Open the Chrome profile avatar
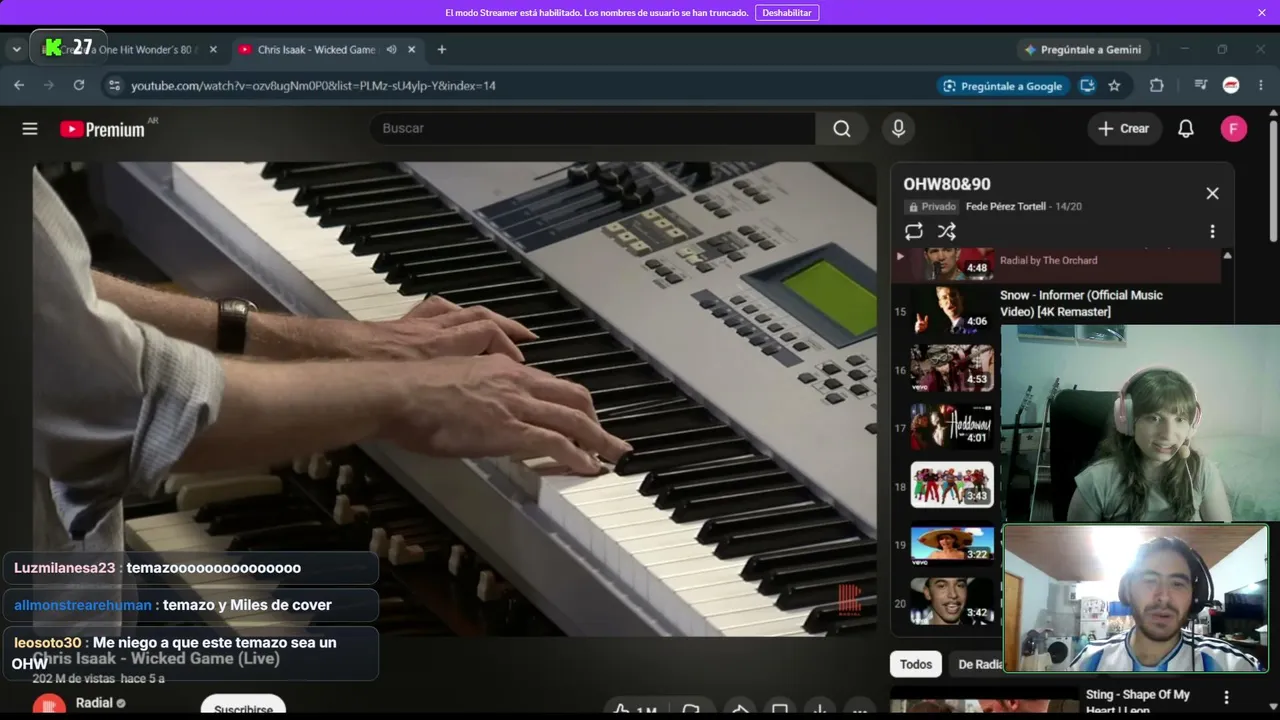The height and width of the screenshot is (720, 1280). pos(1231,86)
